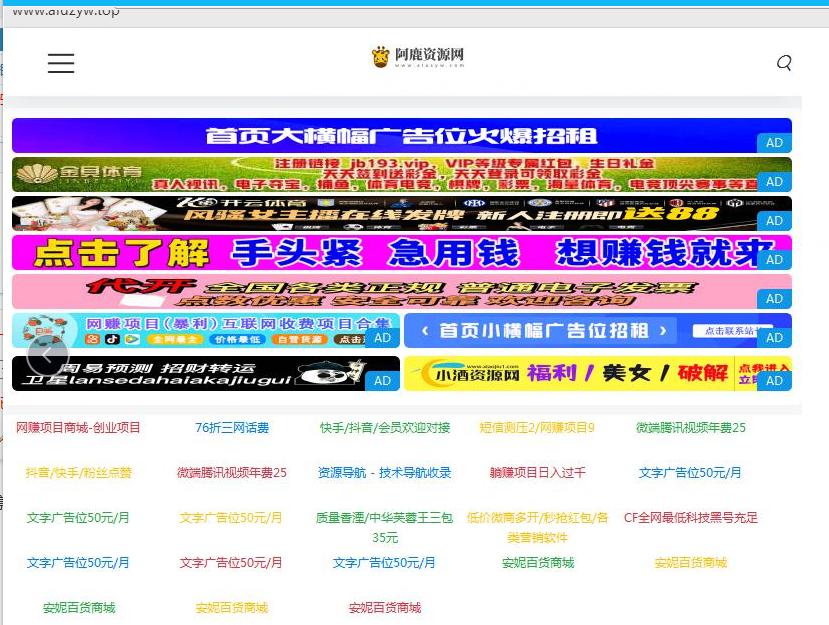
Task: Open link 资源导航 - 技术导航收录
Action: point(384,473)
